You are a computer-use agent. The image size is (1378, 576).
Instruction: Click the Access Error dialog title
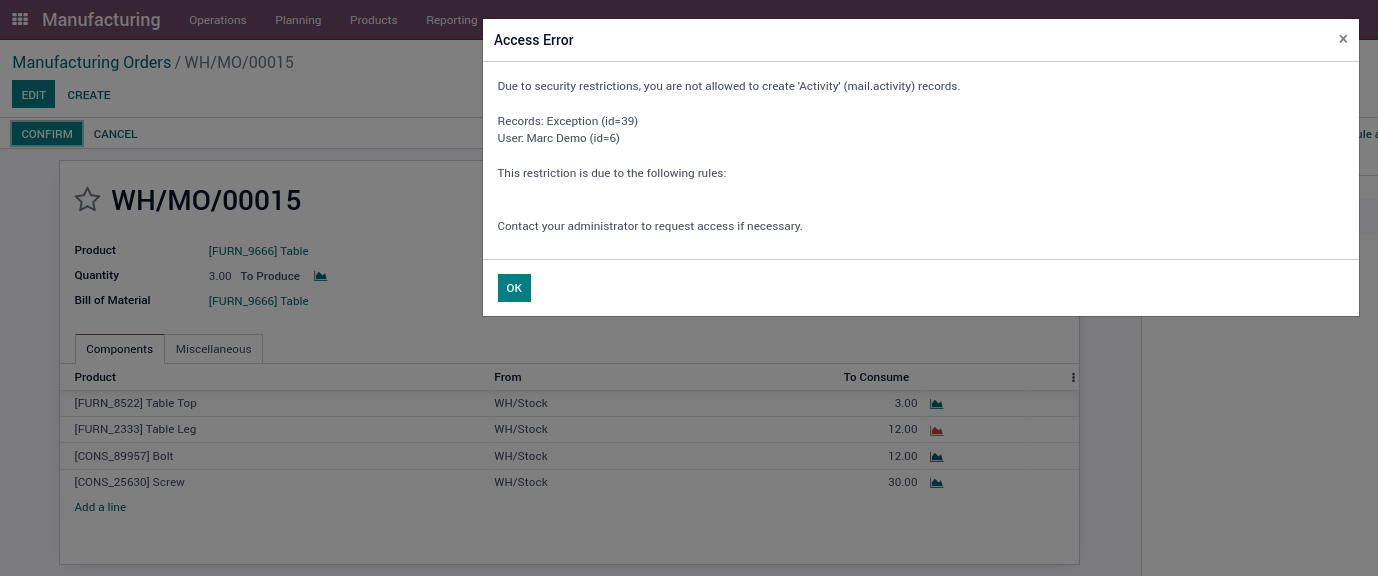(x=534, y=40)
